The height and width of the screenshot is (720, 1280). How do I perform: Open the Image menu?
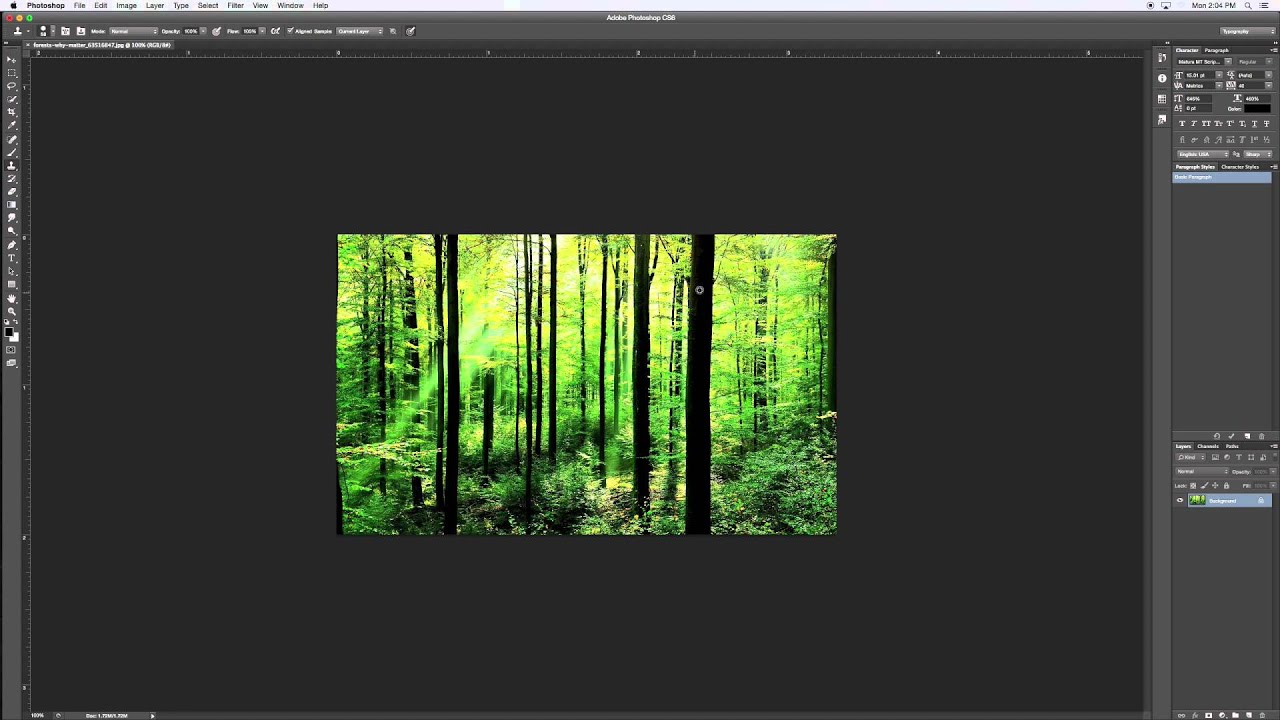pos(126,6)
